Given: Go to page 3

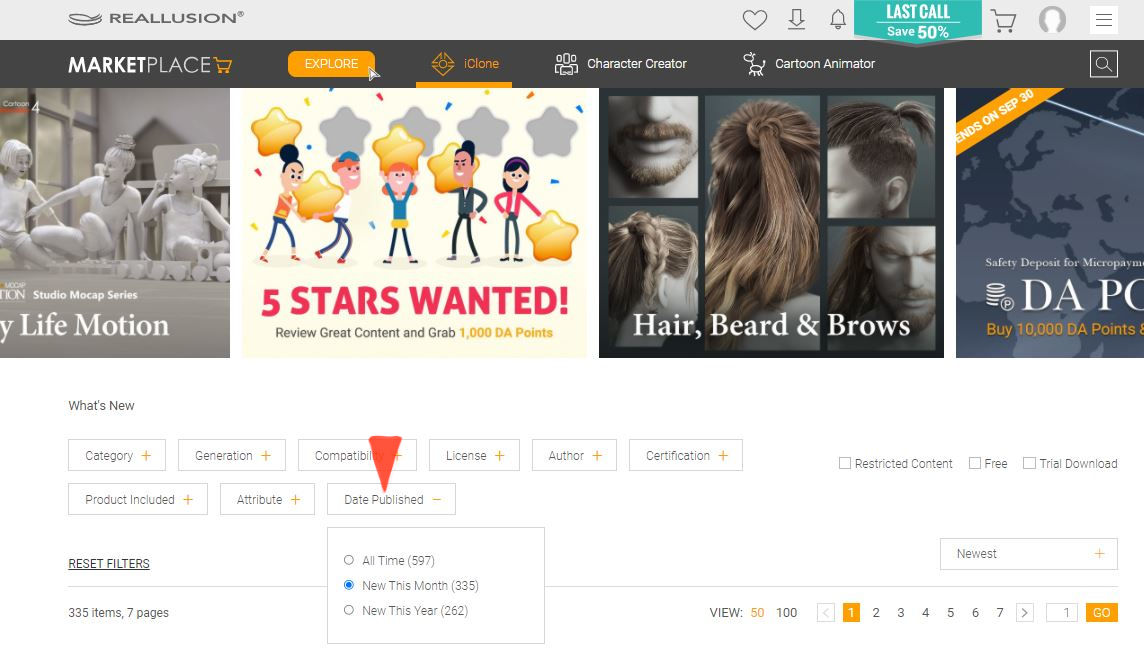Looking at the screenshot, I should coord(900,613).
